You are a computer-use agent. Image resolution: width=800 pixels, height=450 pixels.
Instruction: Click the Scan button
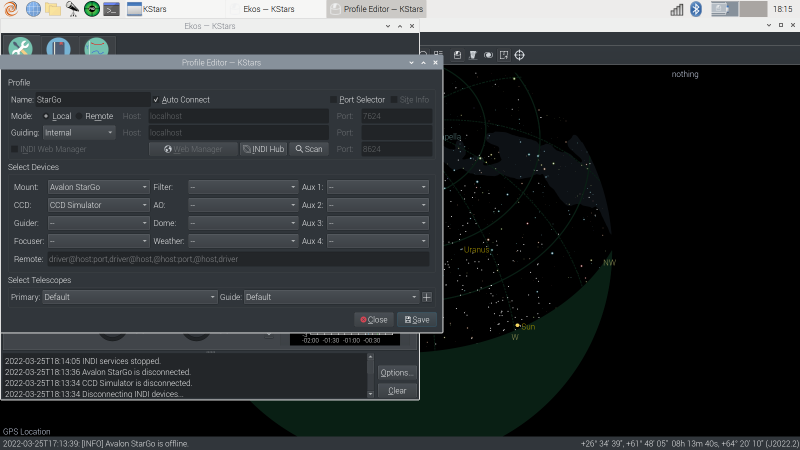point(309,149)
